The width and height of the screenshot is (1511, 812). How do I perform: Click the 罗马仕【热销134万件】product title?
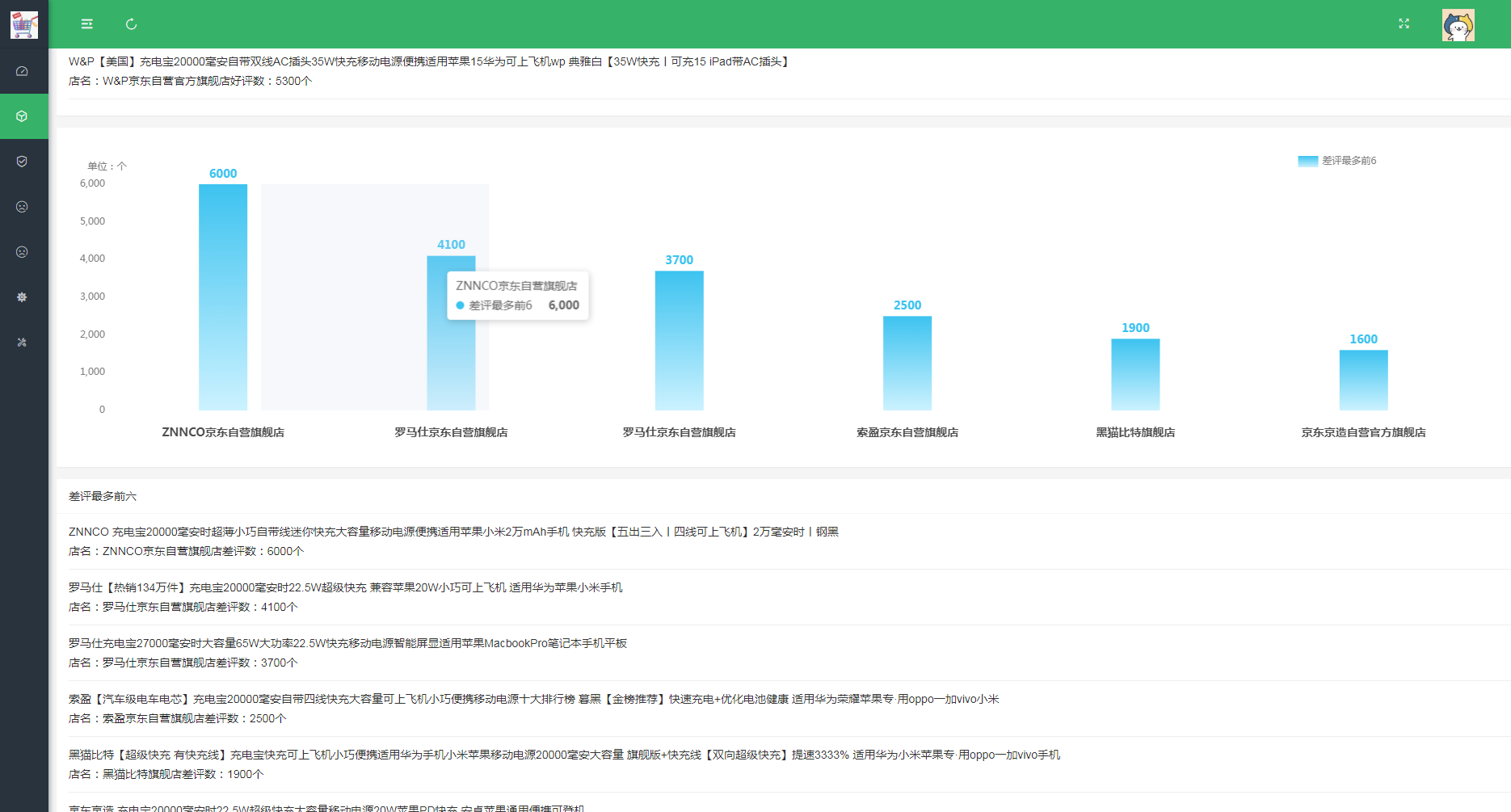coord(346,587)
